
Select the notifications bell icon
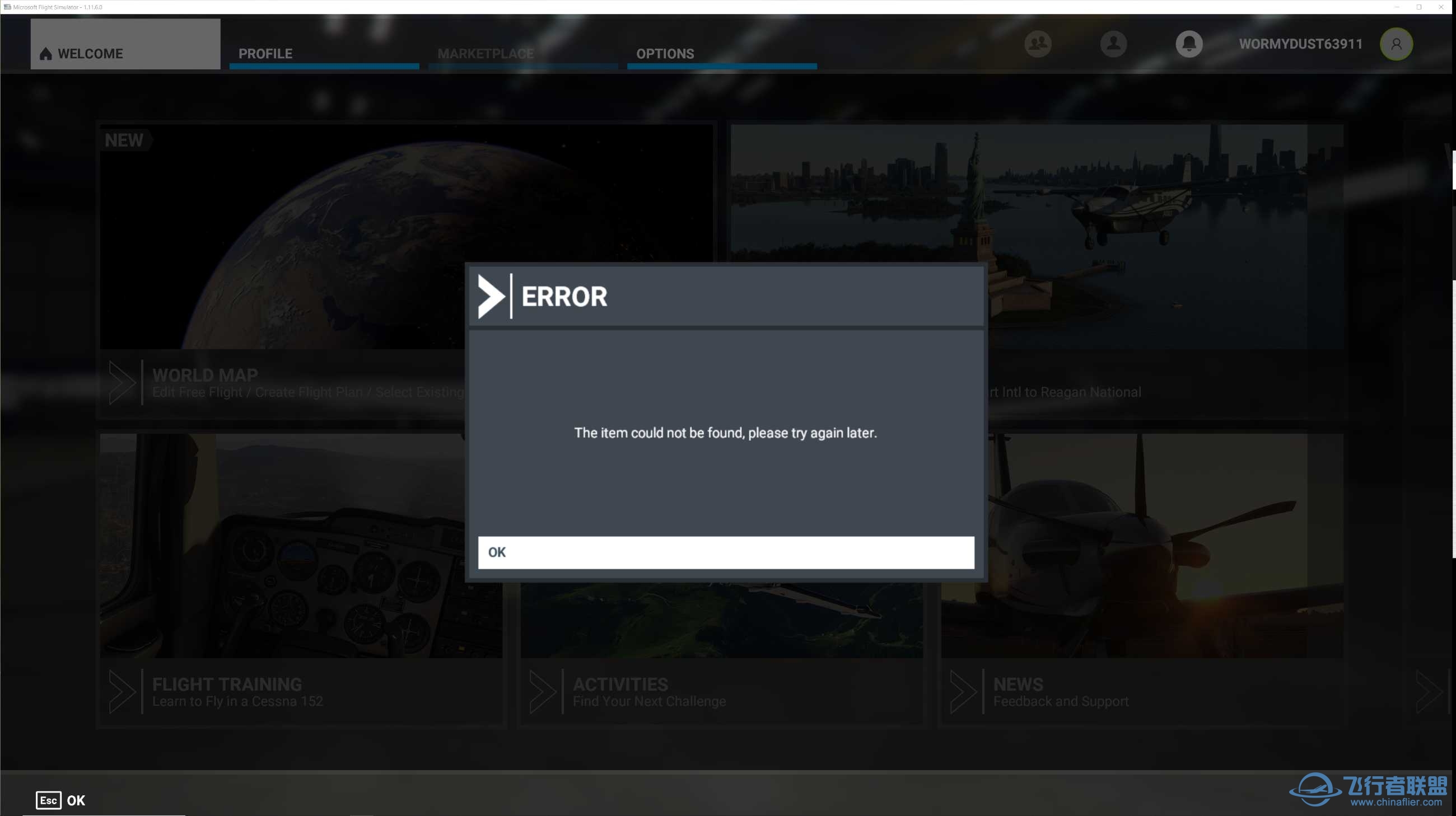[x=1189, y=43]
